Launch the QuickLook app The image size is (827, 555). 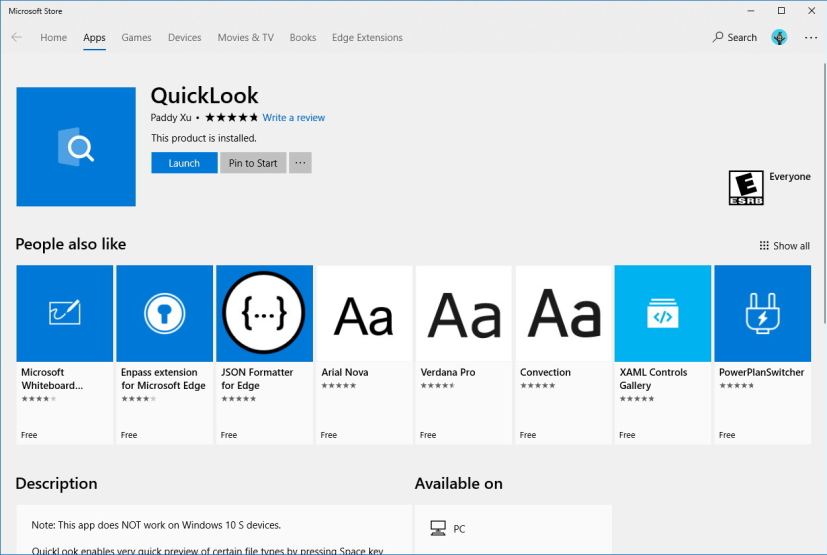coord(184,163)
